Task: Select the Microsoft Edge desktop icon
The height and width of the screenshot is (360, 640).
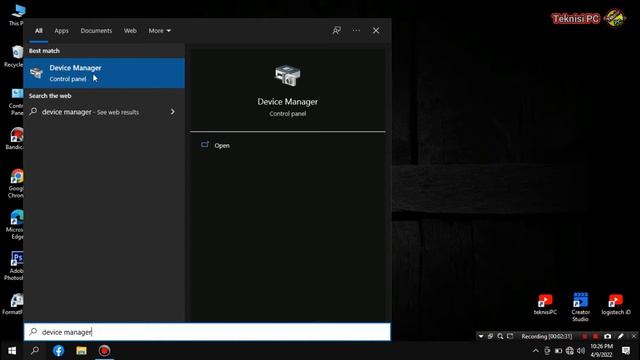Action: (x=15, y=224)
